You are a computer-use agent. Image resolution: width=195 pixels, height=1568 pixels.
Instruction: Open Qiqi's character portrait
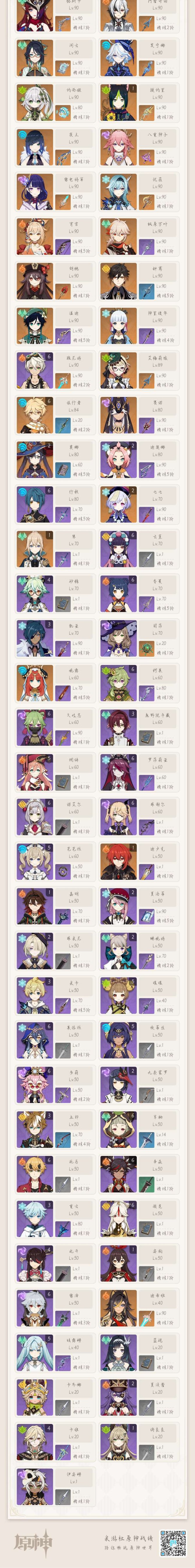point(118,505)
